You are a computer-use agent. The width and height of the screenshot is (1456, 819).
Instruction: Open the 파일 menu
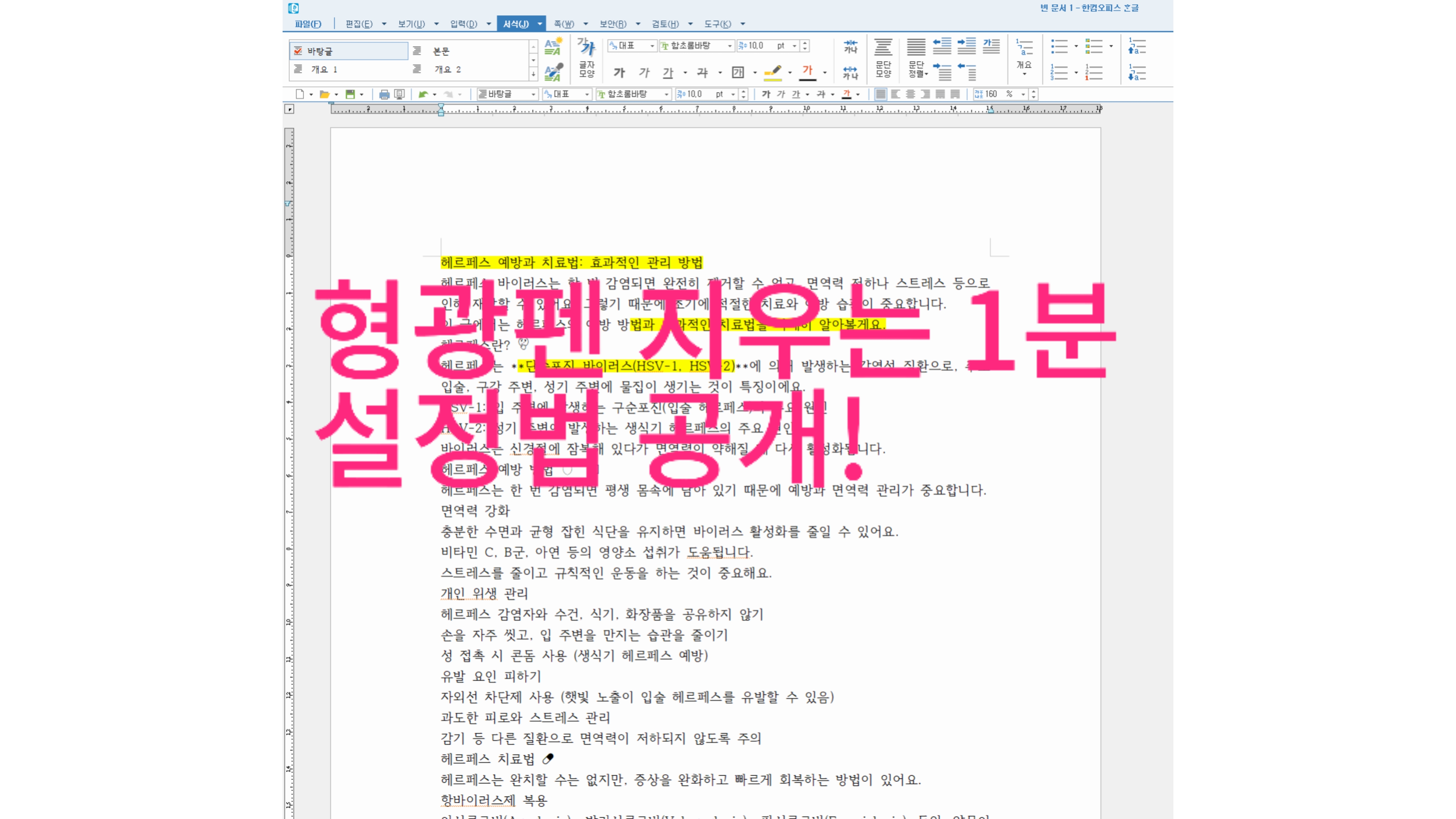coord(308,24)
